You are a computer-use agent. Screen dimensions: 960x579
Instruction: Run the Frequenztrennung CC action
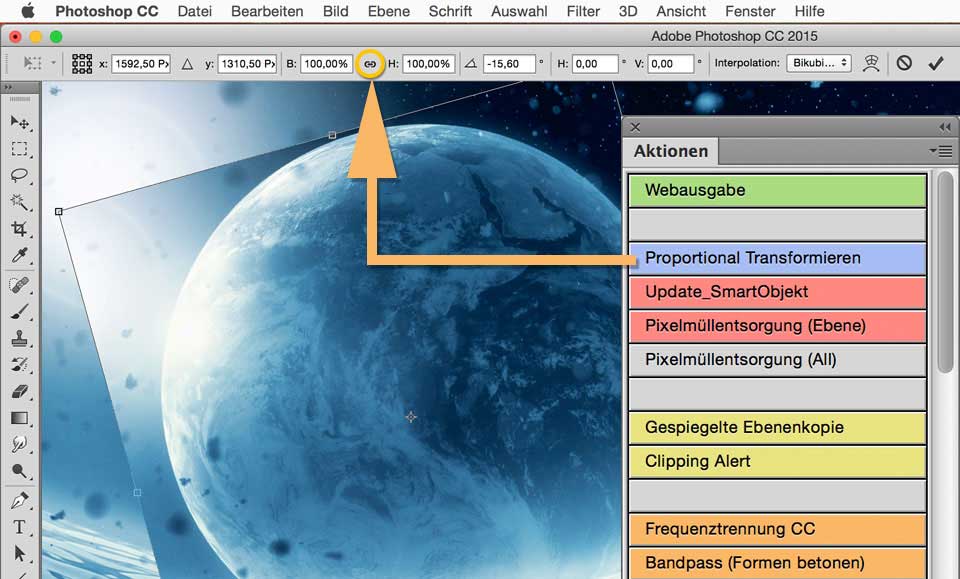pyautogui.click(x=777, y=529)
